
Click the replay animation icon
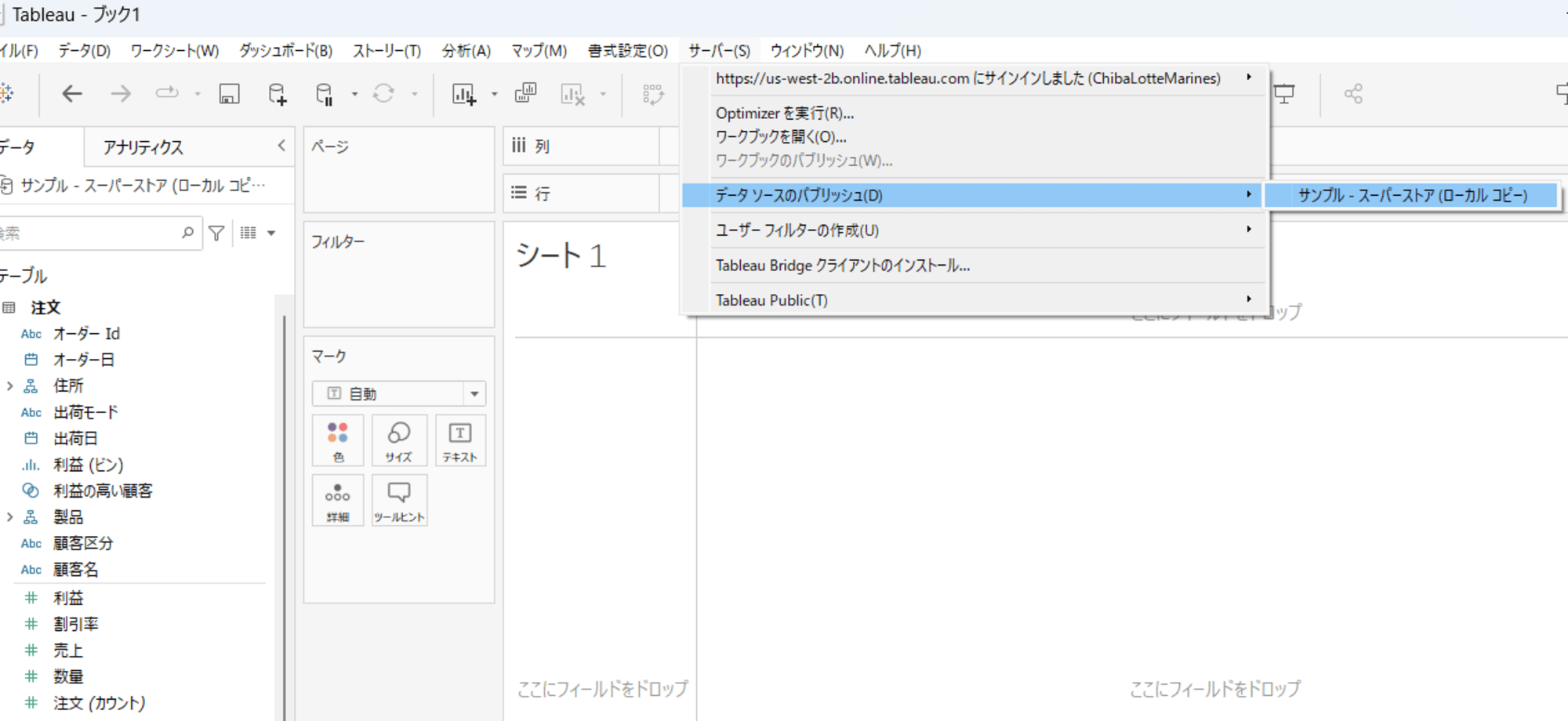(167, 93)
